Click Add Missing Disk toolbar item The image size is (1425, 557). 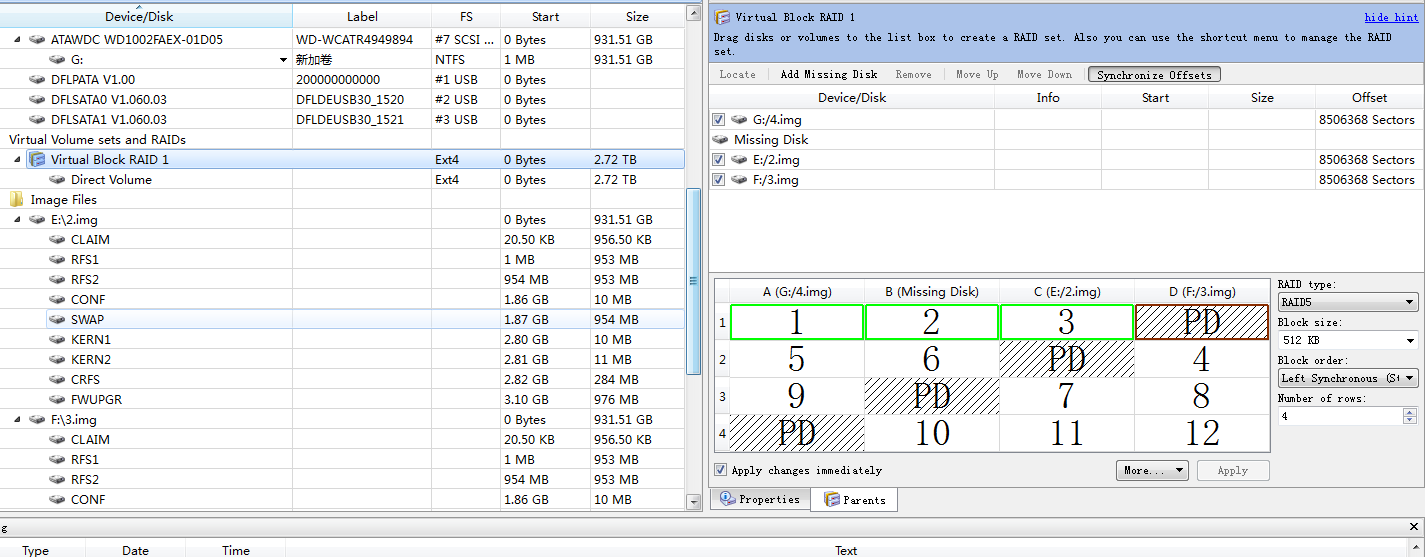coord(828,75)
